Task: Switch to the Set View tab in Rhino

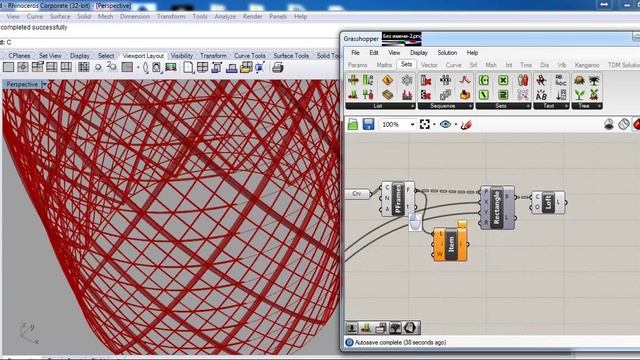Action: click(x=50, y=56)
